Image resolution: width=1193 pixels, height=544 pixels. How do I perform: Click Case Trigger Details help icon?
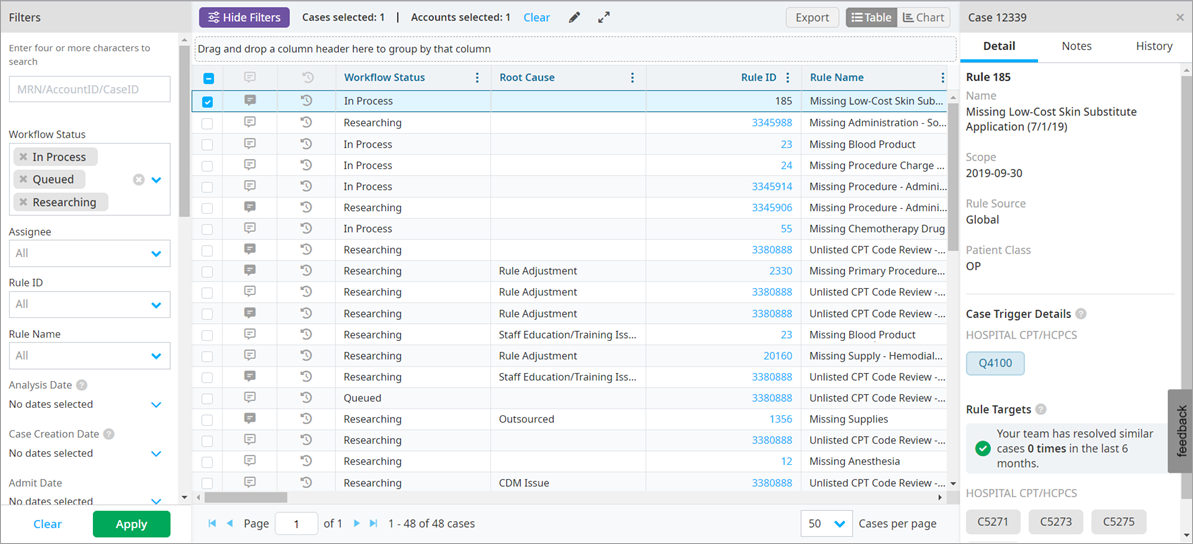(1080, 314)
